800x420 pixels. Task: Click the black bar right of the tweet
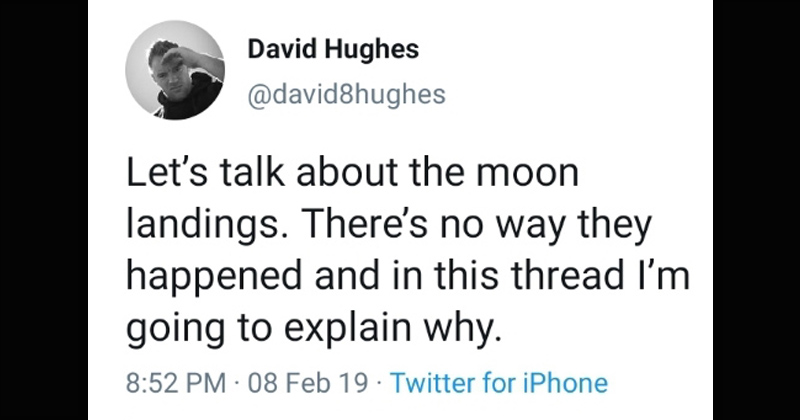tap(756, 210)
